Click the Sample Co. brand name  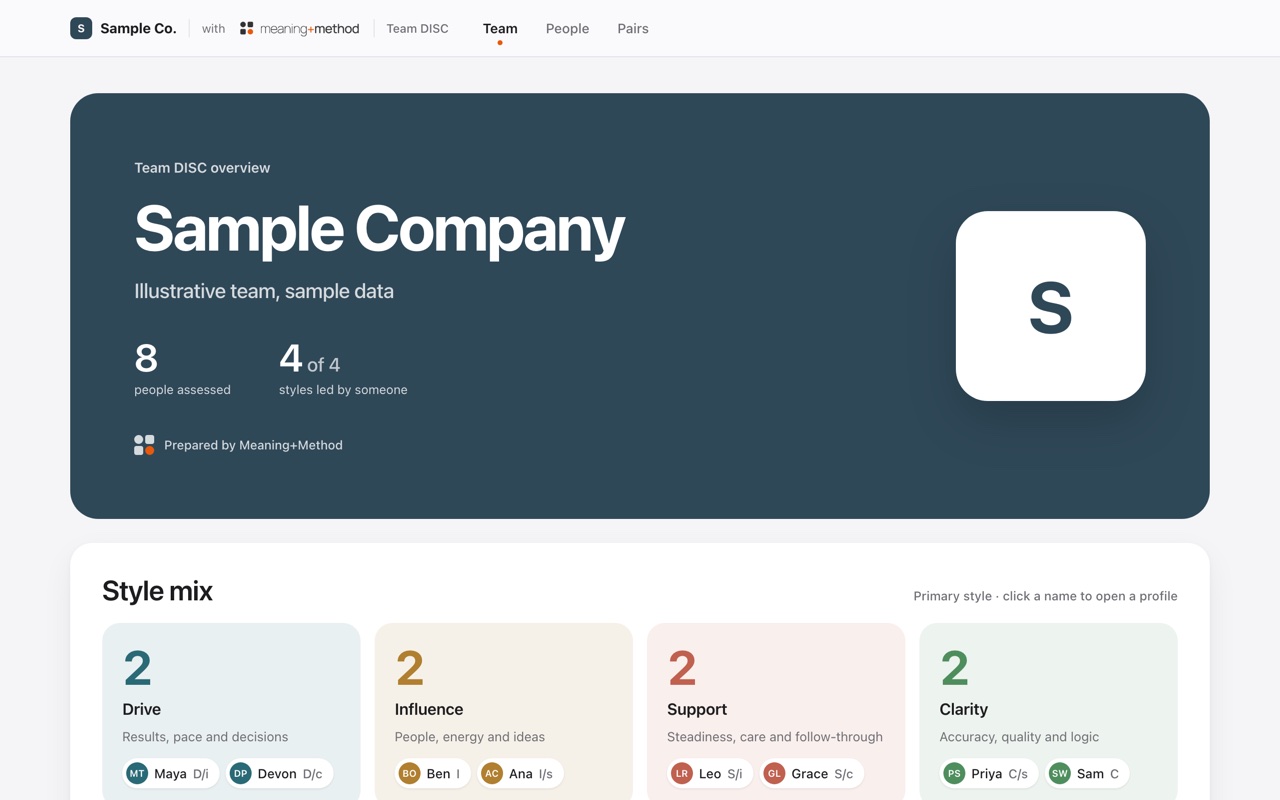(138, 29)
